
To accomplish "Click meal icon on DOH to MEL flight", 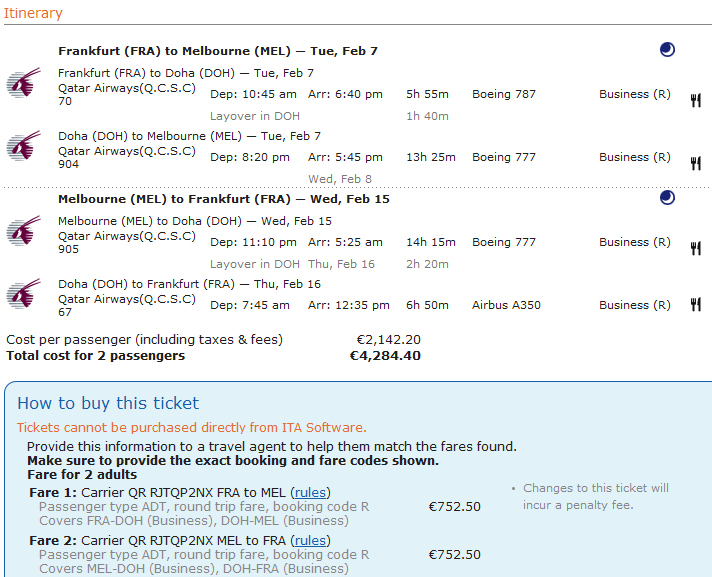I will 696,163.
